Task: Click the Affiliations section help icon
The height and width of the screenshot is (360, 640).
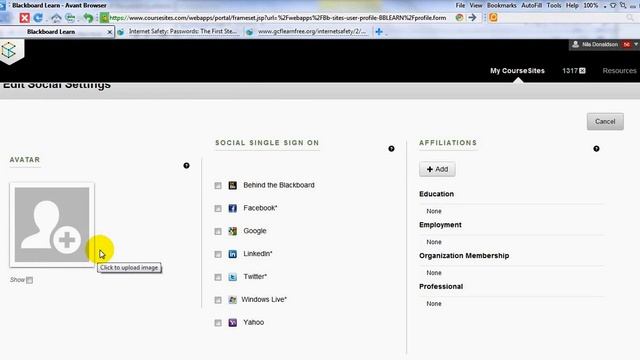Action: pyautogui.click(x=596, y=149)
